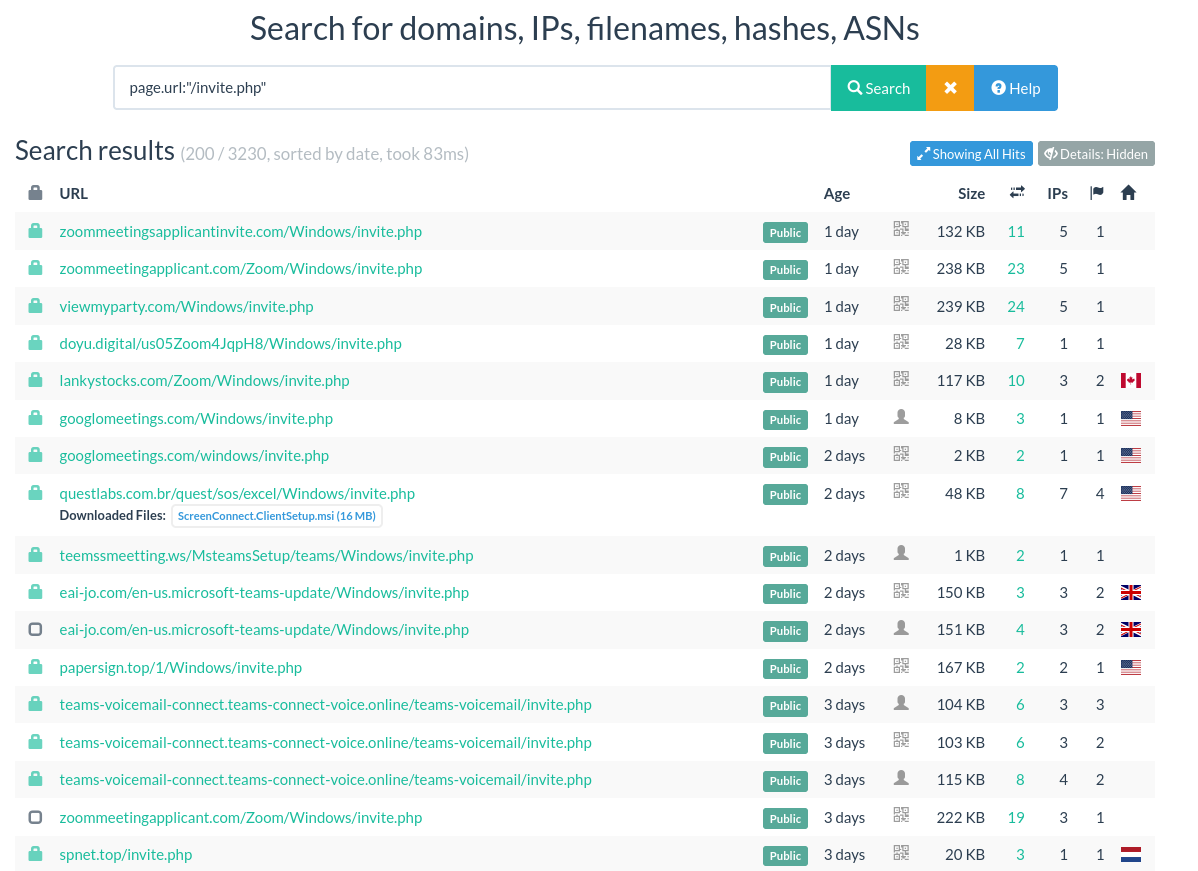
Task: Click the open lock icon beside second eai-jo.com row
Action: pyautogui.click(x=35, y=630)
